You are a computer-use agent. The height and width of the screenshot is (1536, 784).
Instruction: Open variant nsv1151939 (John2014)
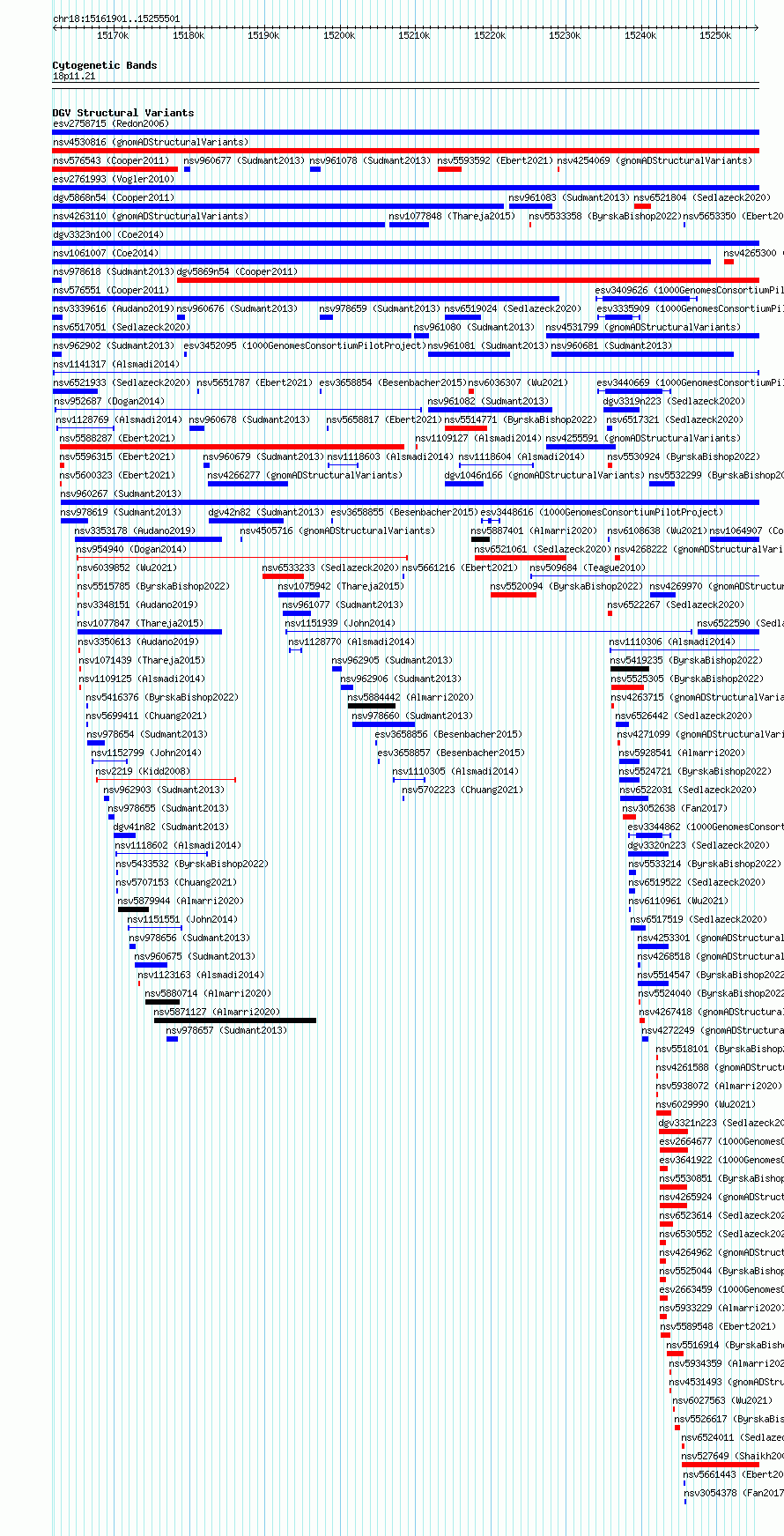(341, 623)
